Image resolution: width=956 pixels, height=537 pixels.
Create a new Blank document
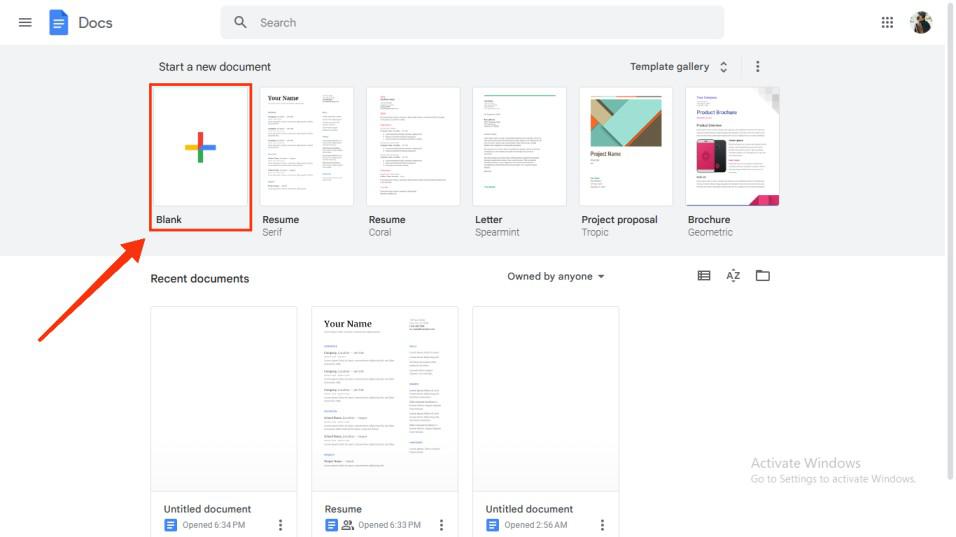(x=200, y=147)
